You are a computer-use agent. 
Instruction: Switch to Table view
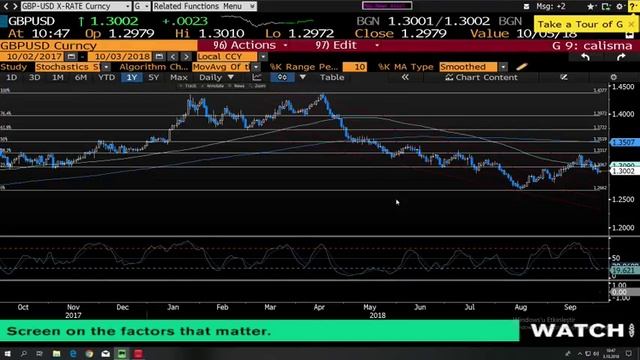click(332, 77)
